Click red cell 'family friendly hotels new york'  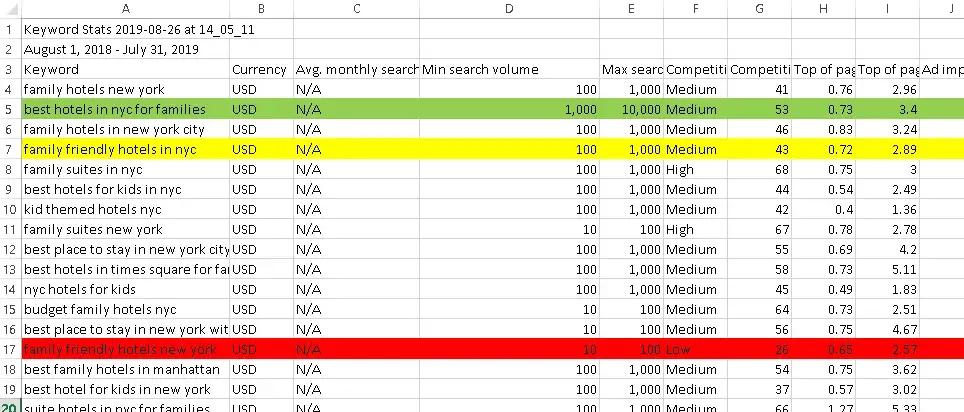coord(125,349)
